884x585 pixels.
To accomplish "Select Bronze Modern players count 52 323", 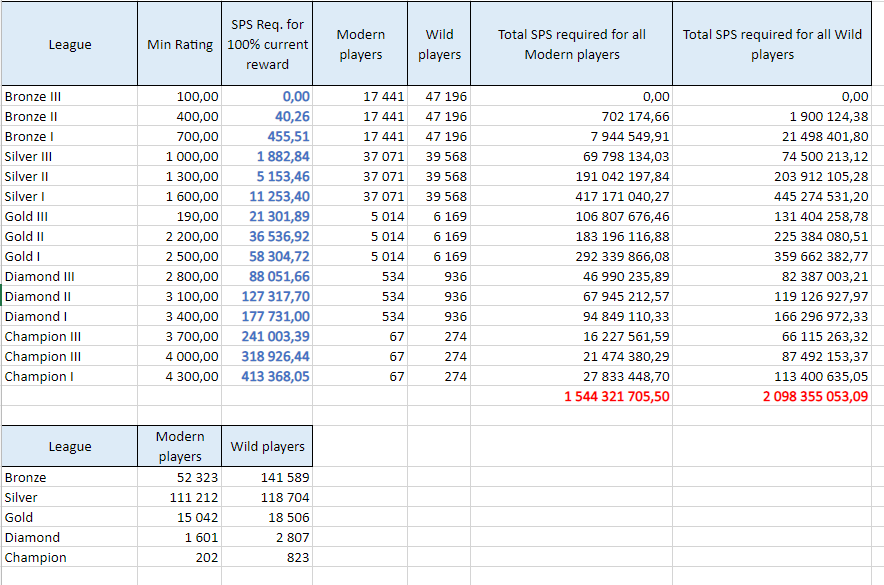I will click(180, 477).
